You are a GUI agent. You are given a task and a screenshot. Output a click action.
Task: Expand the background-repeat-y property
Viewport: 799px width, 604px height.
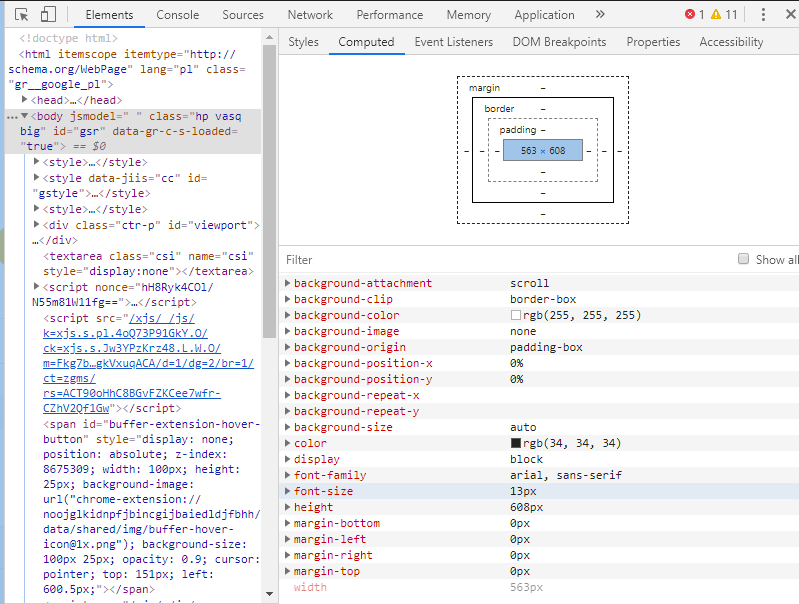pos(287,411)
